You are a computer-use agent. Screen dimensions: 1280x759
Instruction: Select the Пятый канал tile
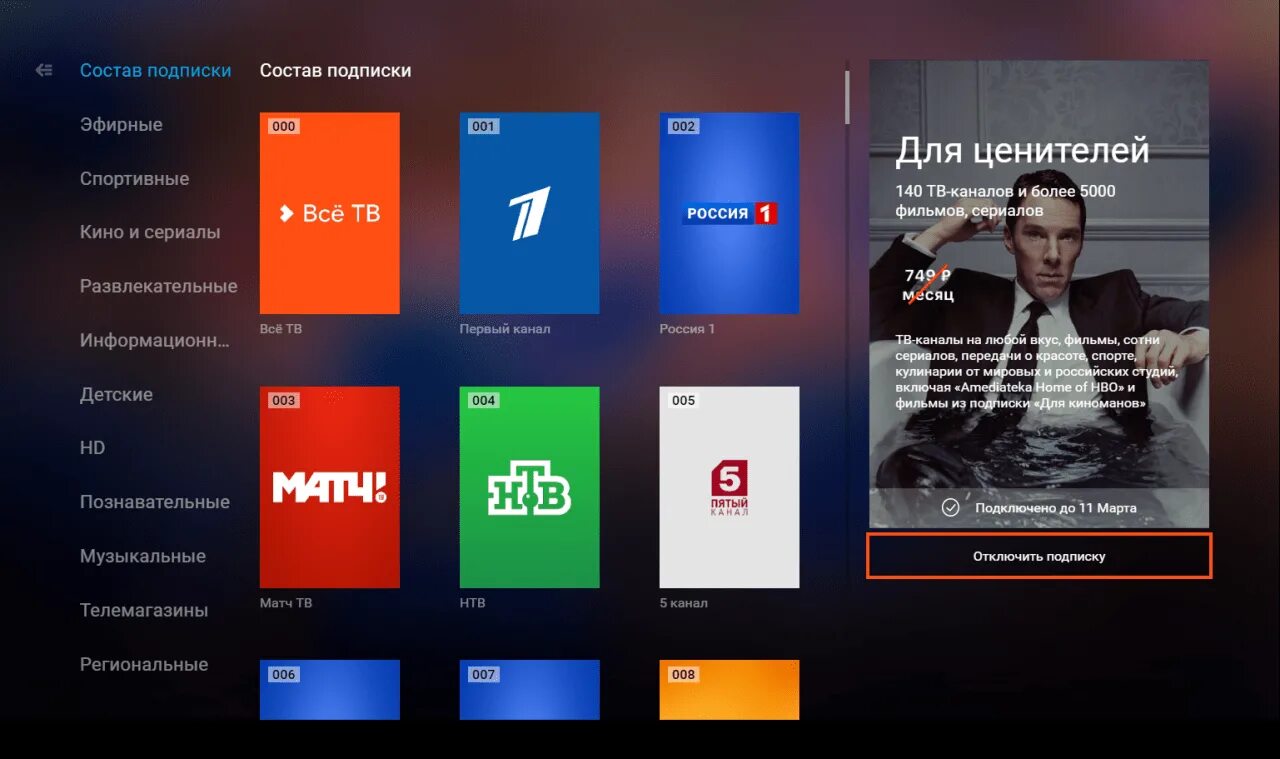pyautogui.click(x=729, y=487)
